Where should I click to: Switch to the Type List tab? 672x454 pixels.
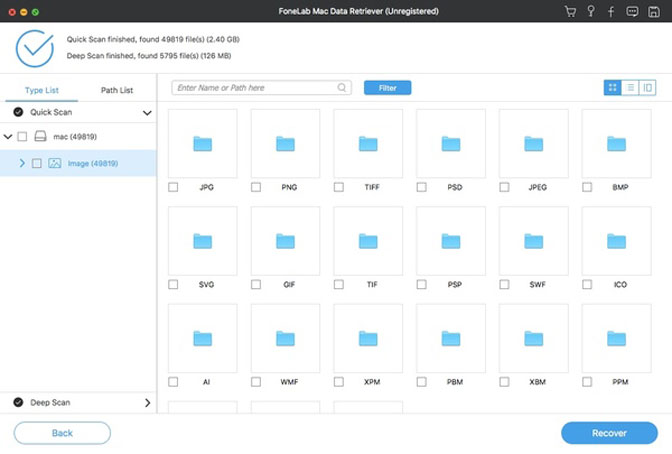[42, 90]
